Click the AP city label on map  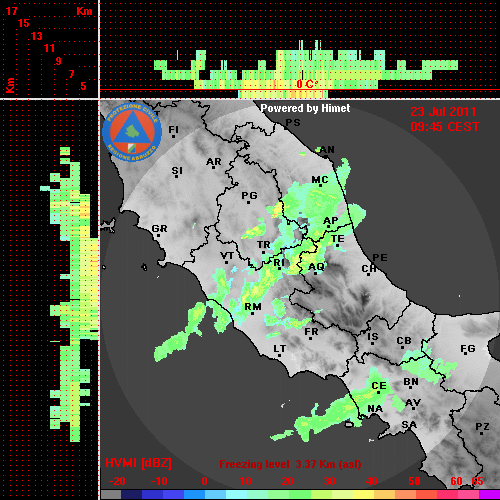(331, 221)
